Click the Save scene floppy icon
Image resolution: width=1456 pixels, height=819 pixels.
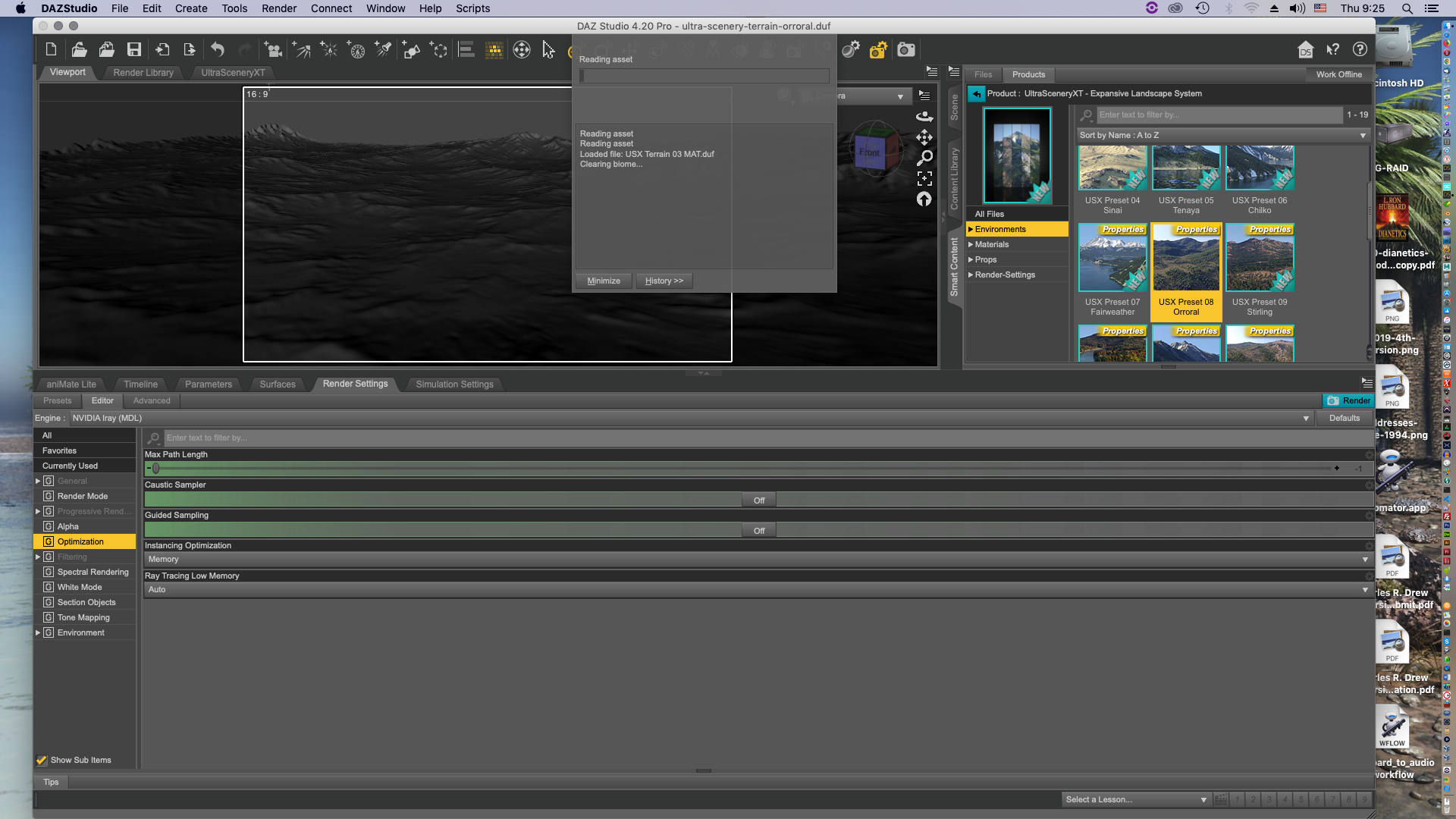[x=134, y=50]
